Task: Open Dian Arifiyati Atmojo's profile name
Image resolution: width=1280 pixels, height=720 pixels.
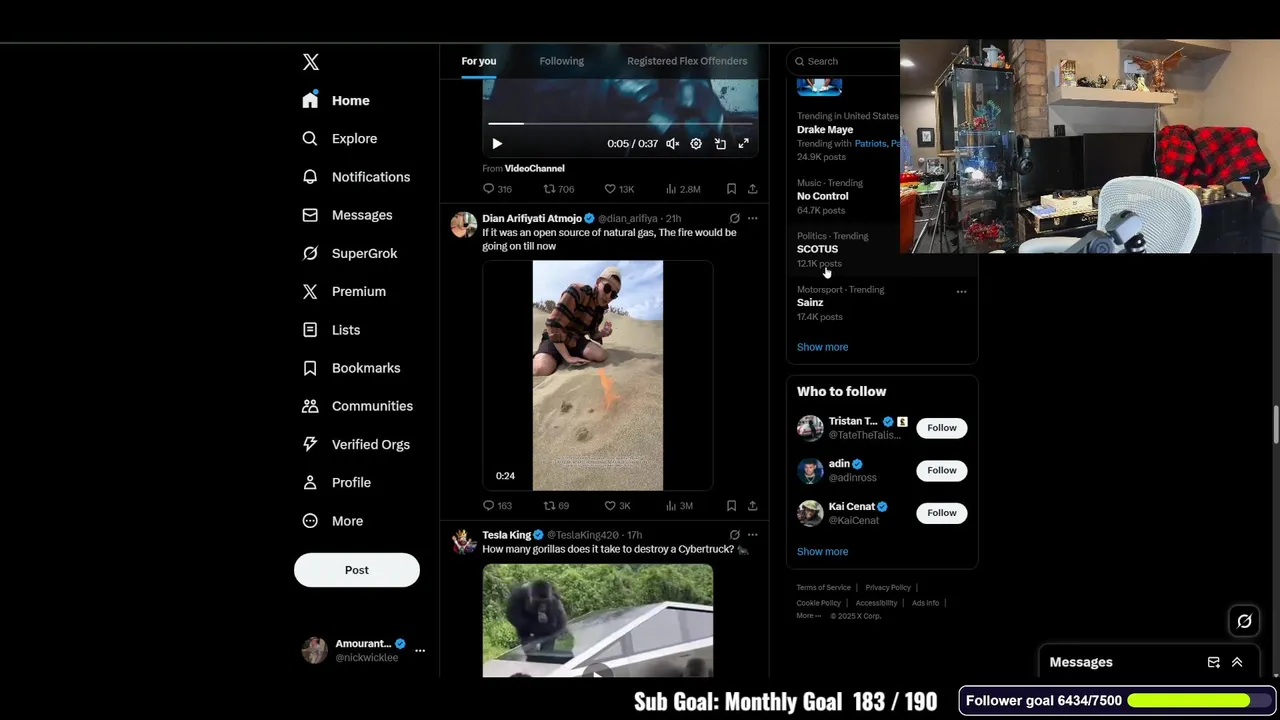Action: 532,218
